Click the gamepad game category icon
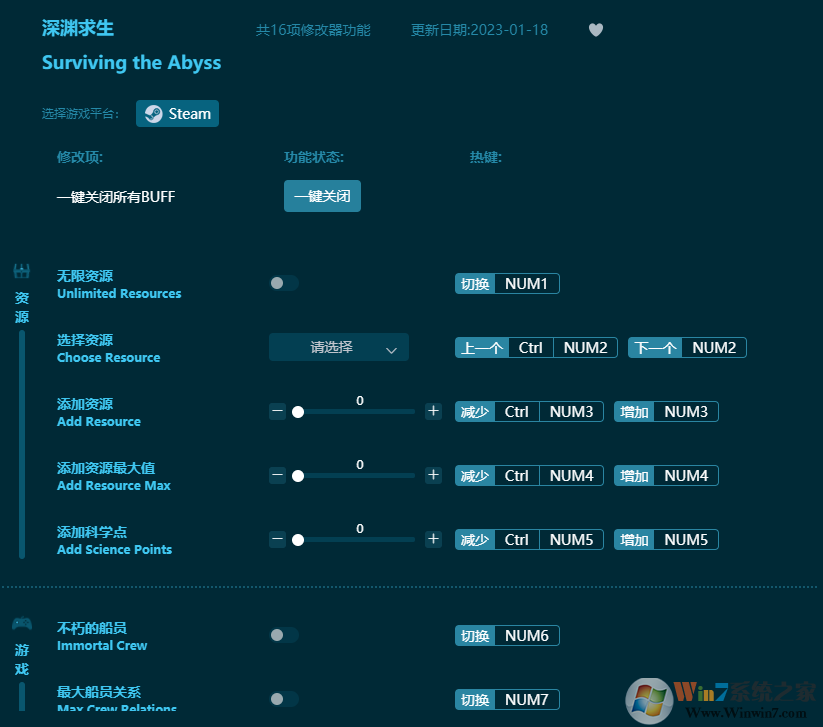This screenshot has width=823, height=727. click(22, 624)
